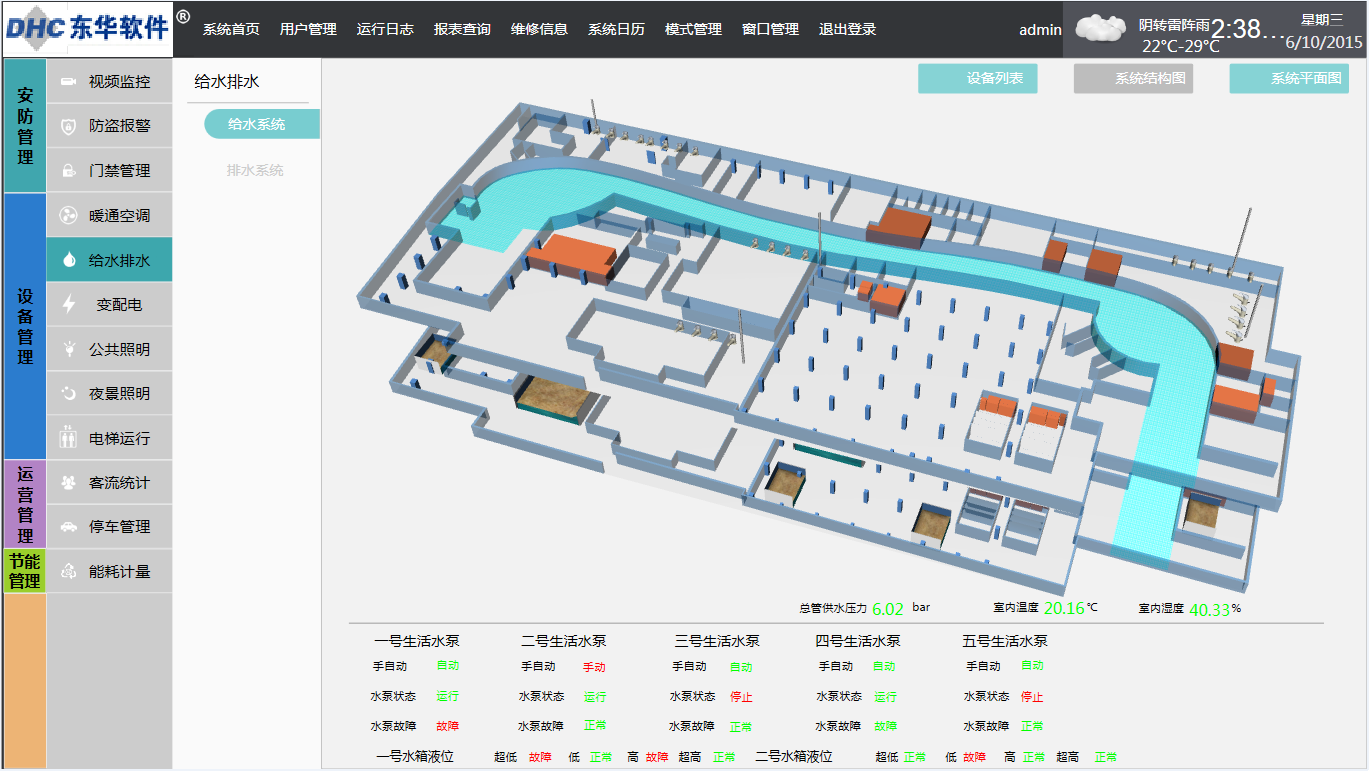Go to 报表查询 in top menu
Viewport: 1369px width, 771px height.
(462, 29)
